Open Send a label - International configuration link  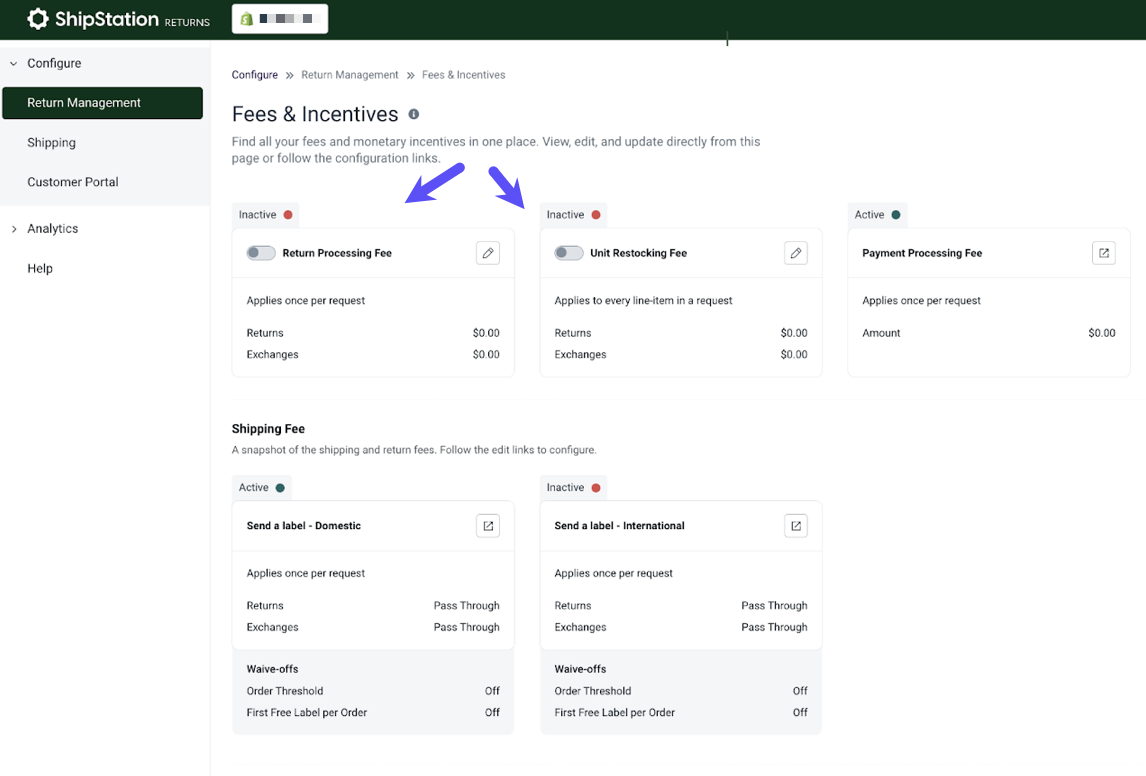tap(795, 525)
